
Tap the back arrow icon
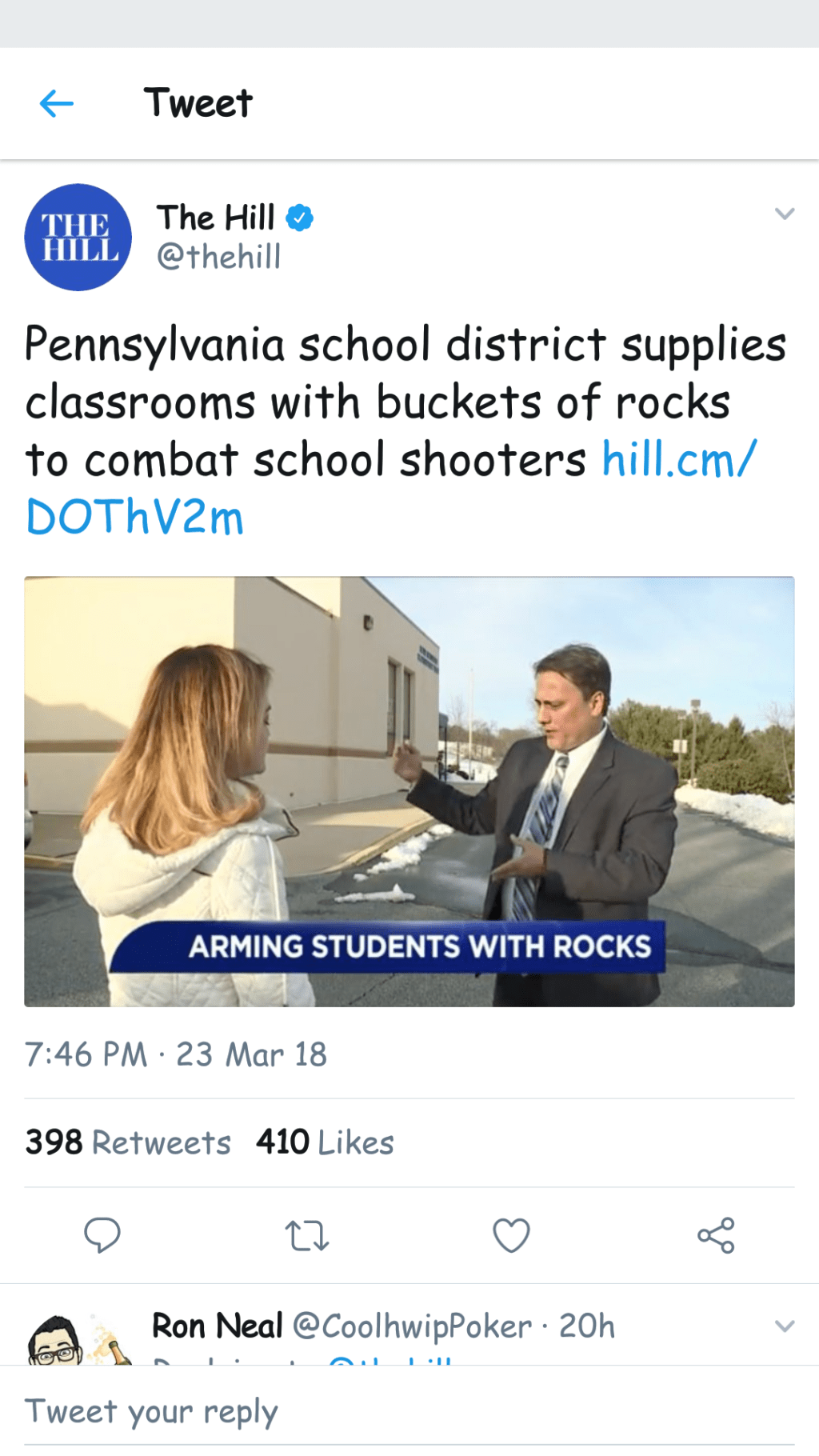[x=57, y=103]
